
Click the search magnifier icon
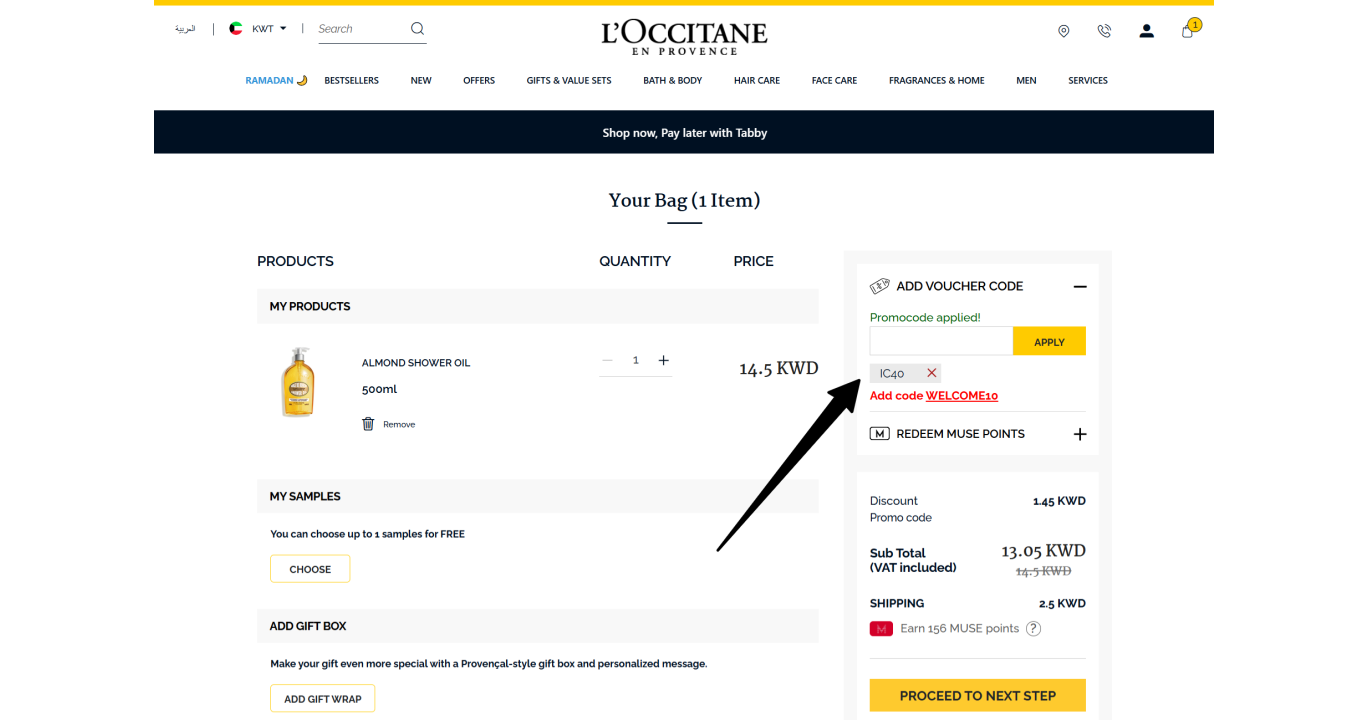click(417, 29)
